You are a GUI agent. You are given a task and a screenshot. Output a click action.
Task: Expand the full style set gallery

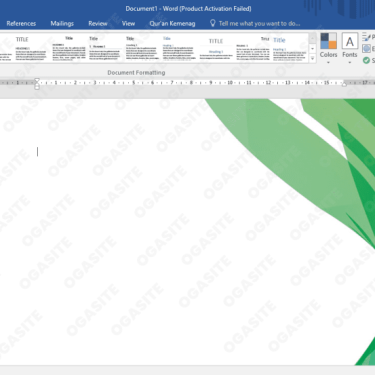point(312,58)
